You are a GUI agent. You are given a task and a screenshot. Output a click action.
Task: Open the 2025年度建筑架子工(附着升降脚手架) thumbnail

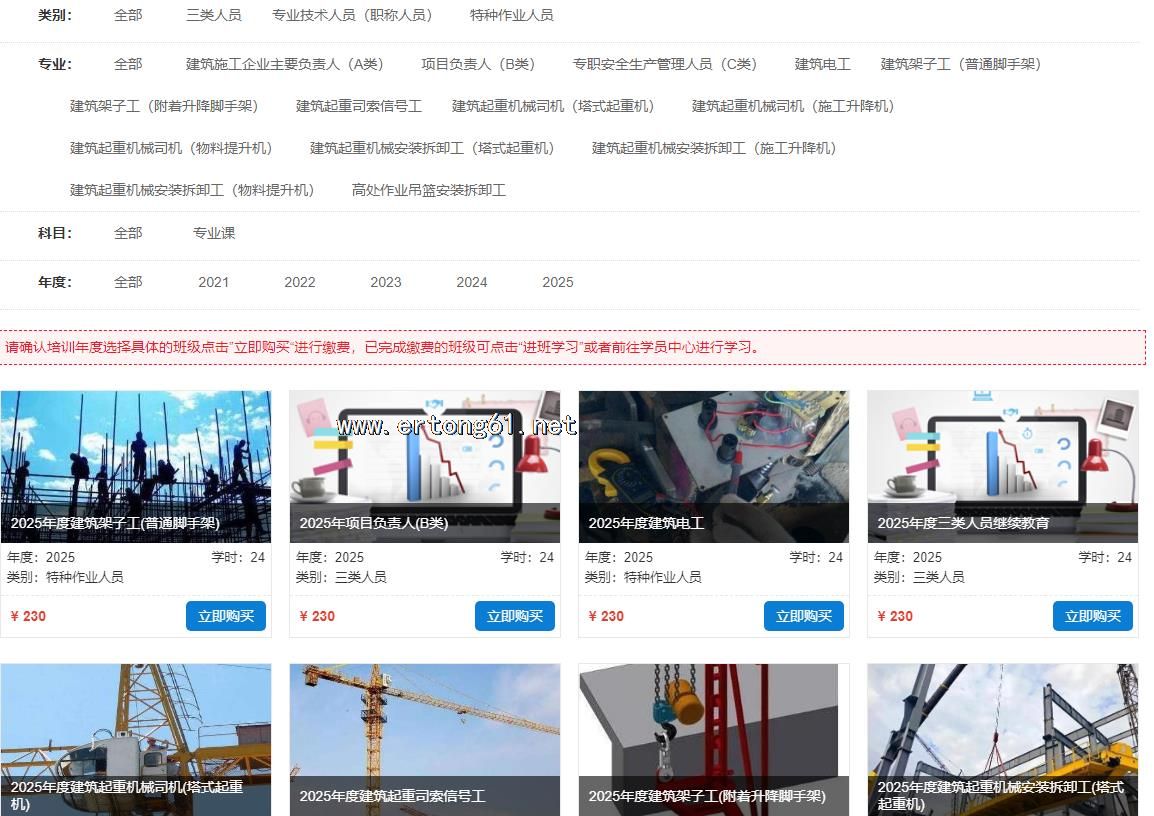click(x=713, y=730)
